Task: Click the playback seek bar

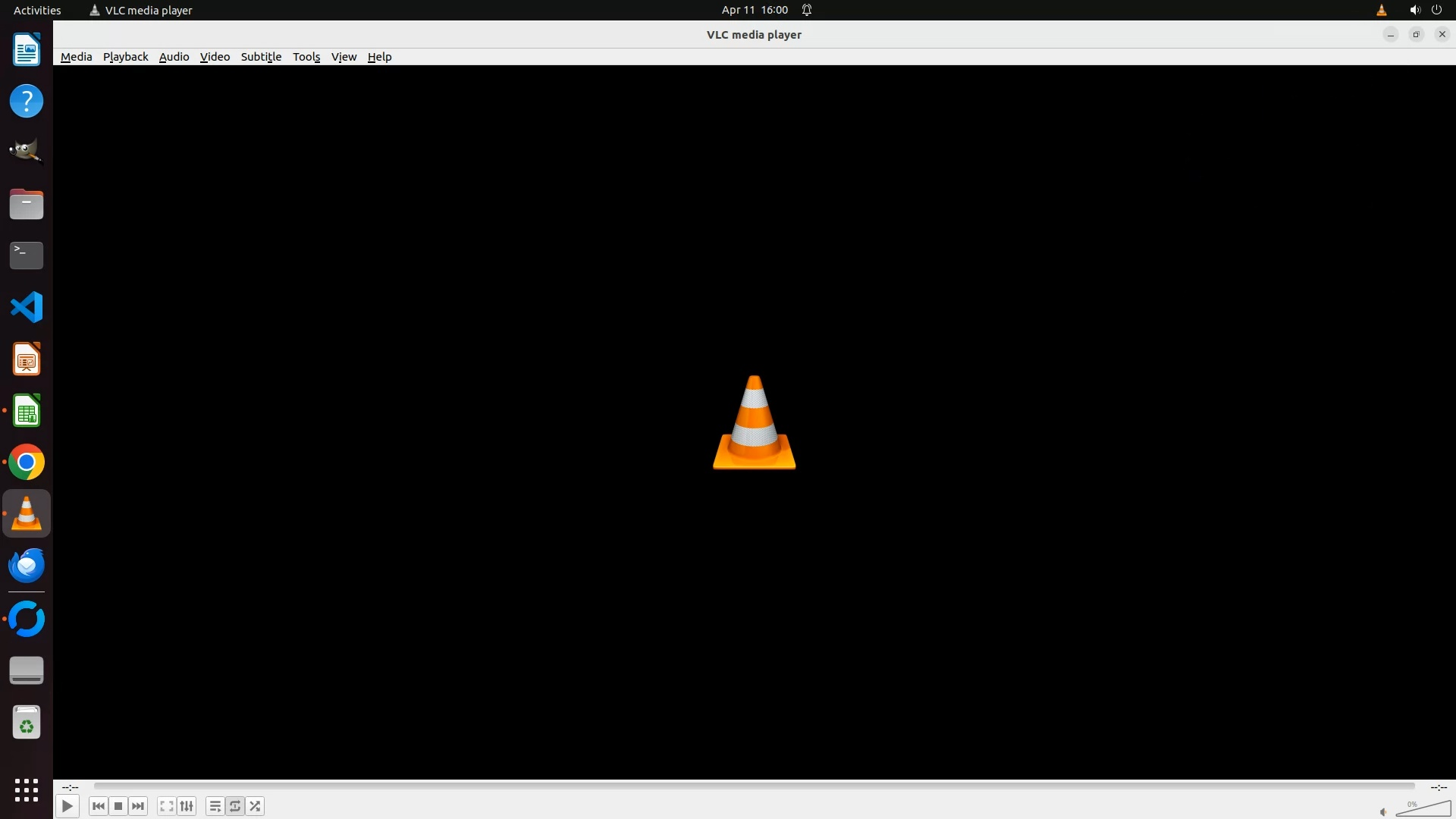Action: click(754, 786)
